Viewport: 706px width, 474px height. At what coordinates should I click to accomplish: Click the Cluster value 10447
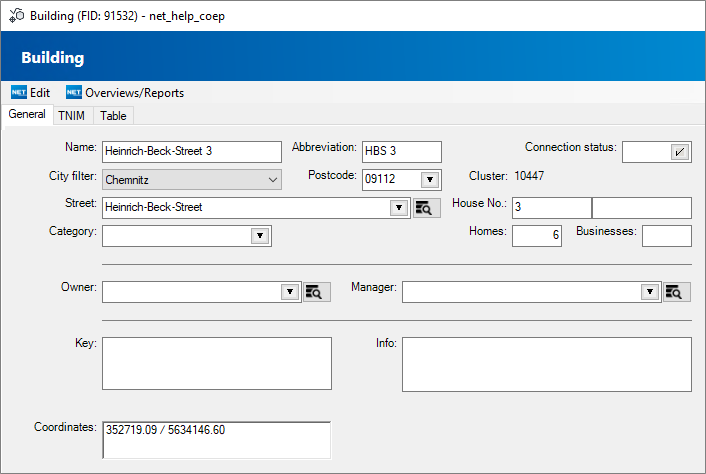click(529, 176)
